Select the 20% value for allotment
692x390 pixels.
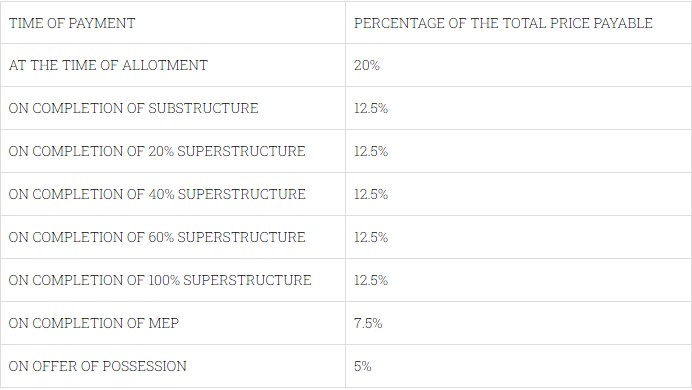click(367, 65)
